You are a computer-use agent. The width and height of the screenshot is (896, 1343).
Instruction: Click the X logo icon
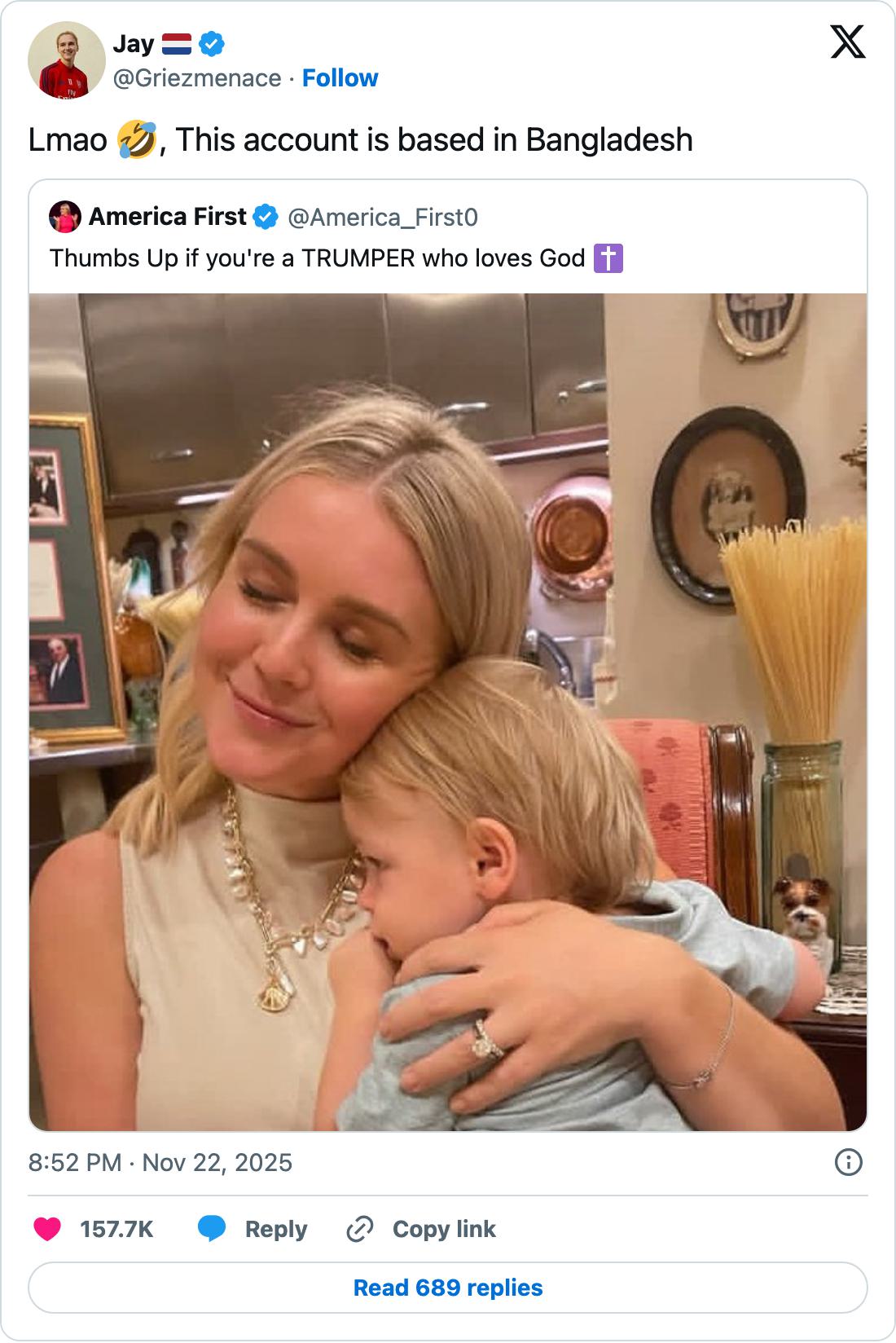(x=847, y=42)
